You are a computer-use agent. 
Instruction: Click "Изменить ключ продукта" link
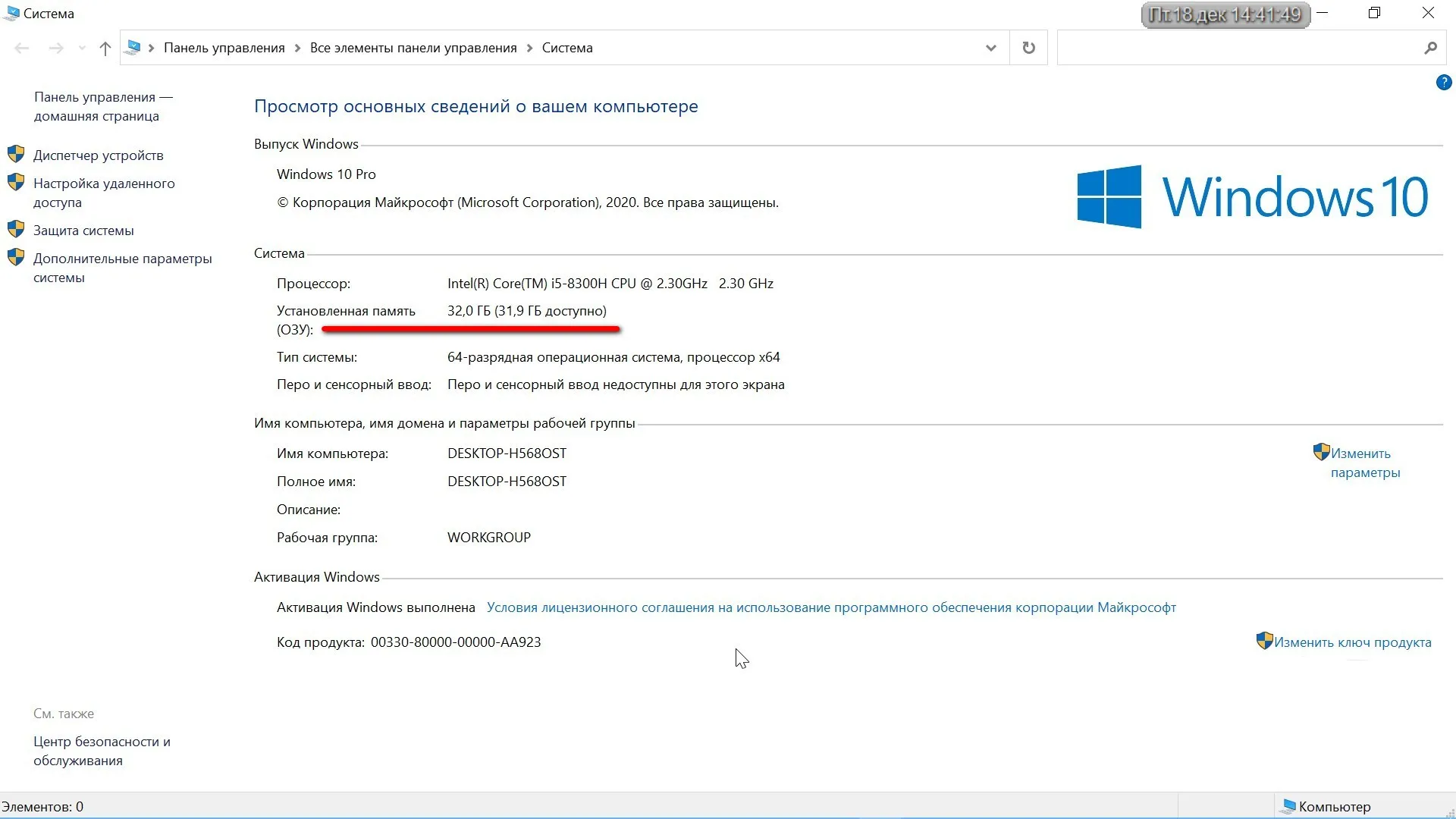1352,642
